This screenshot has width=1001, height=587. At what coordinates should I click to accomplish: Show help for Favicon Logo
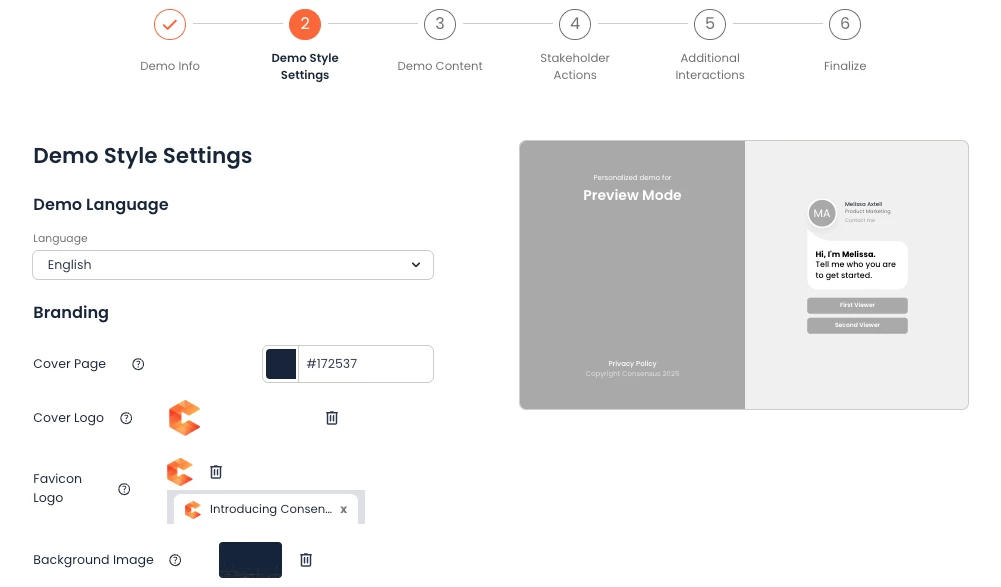(124, 489)
